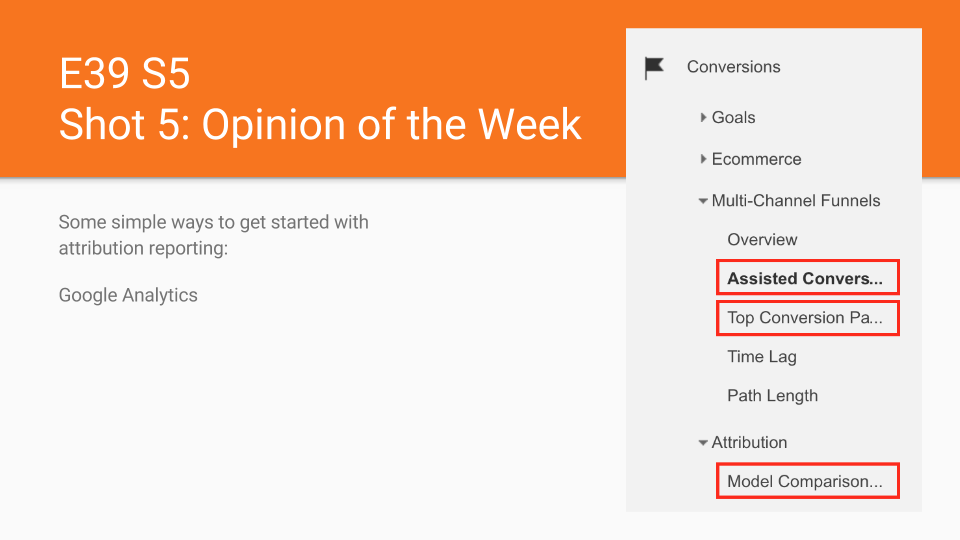
Task: Click the 'Google Analytics' text line
Action: coord(128,295)
